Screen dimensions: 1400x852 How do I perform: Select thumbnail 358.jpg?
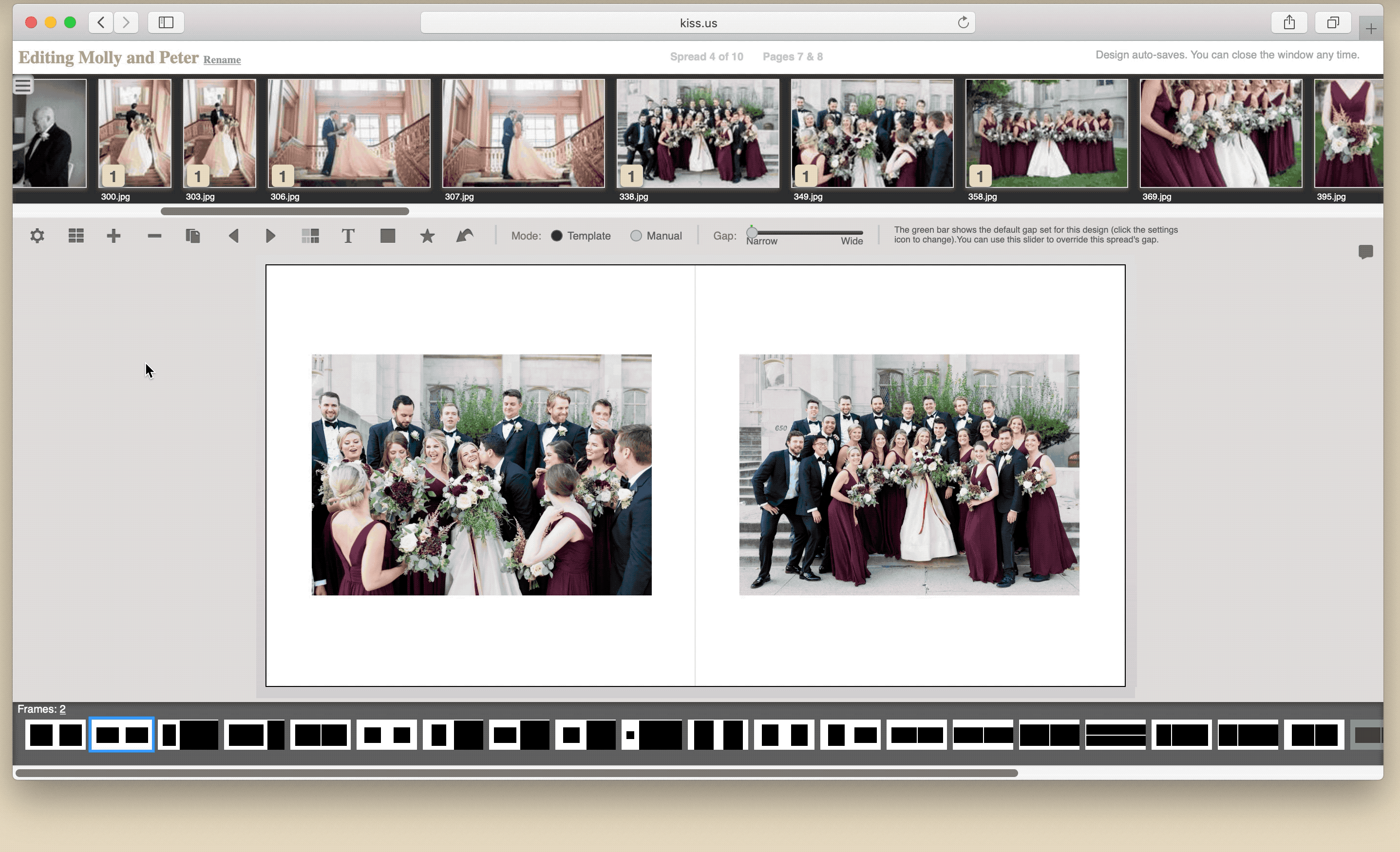click(1047, 133)
